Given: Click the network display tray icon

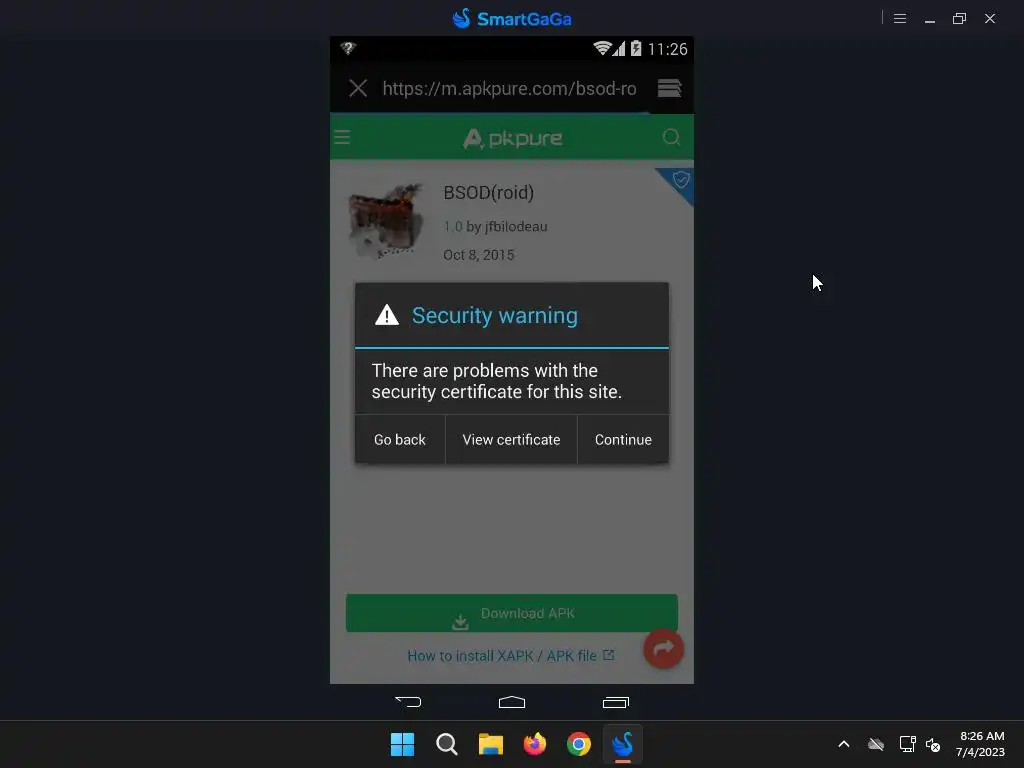Looking at the screenshot, I should (x=907, y=744).
